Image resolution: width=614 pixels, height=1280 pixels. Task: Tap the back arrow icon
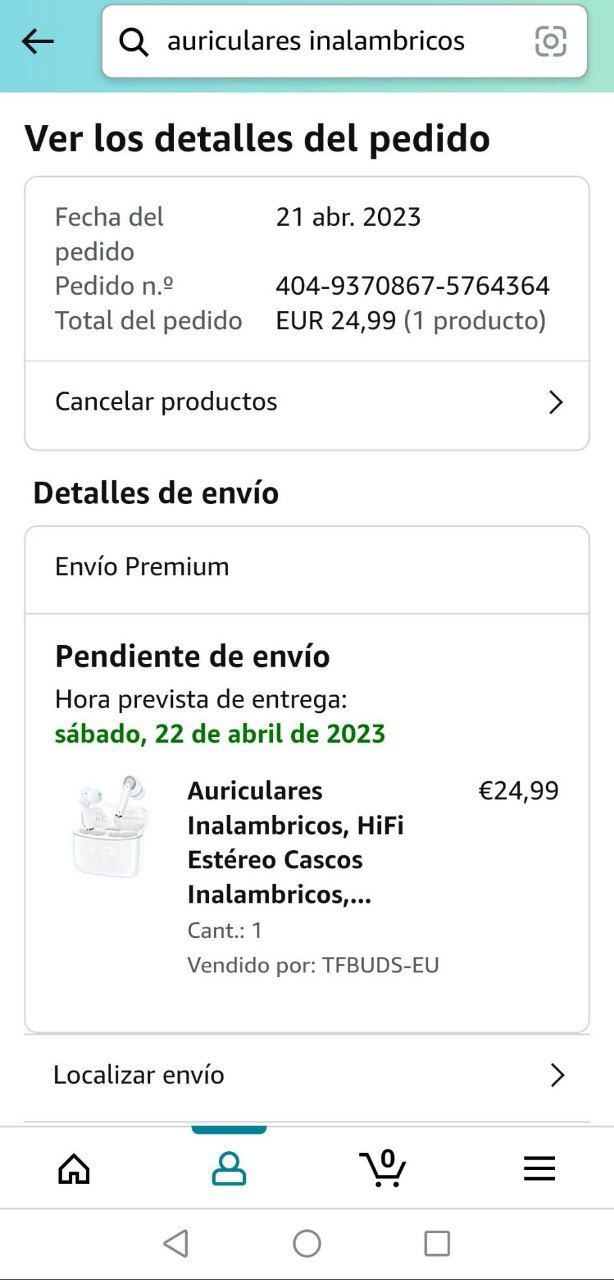click(x=38, y=42)
